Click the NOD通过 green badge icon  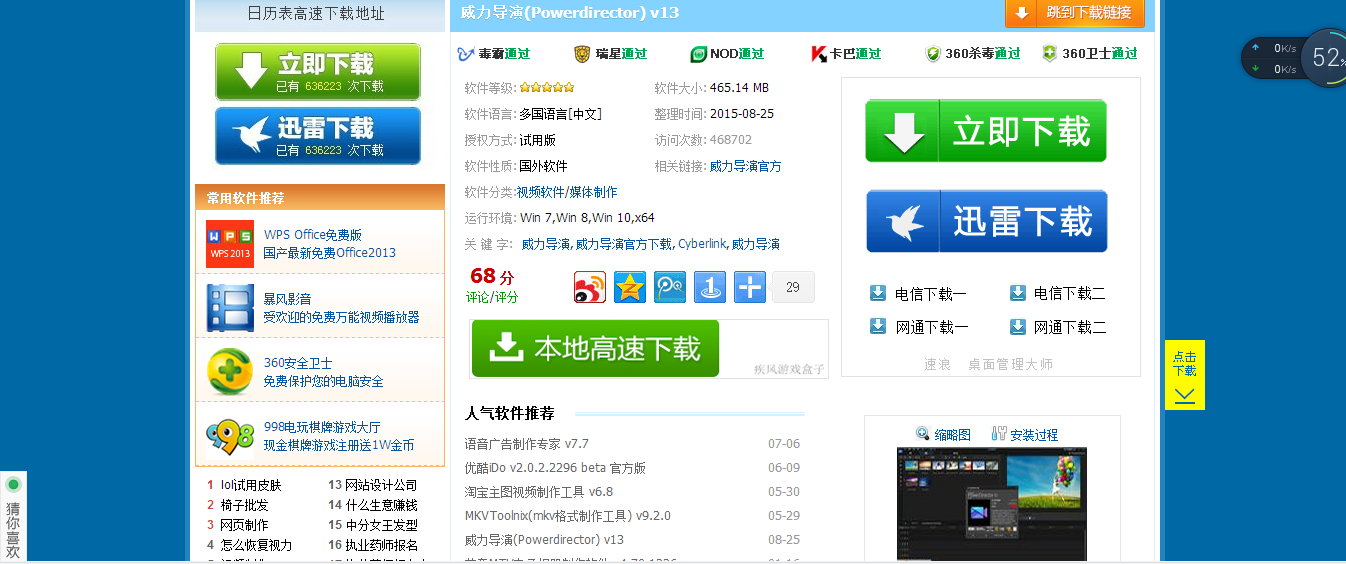[x=698, y=54]
